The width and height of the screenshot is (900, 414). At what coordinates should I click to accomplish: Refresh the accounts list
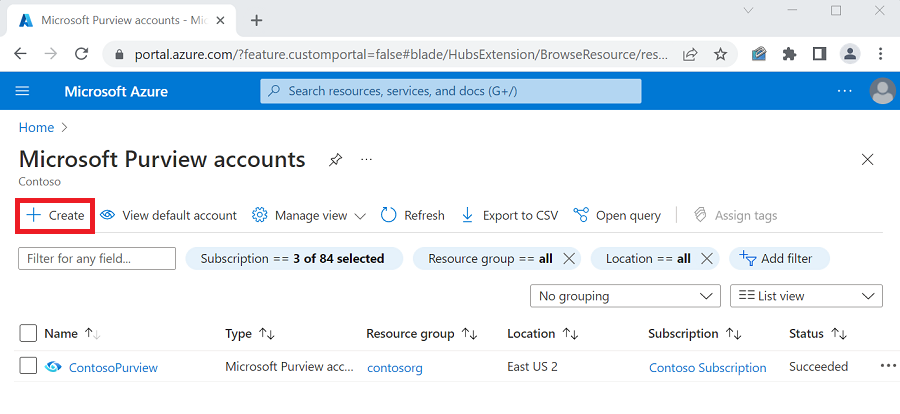413,216
